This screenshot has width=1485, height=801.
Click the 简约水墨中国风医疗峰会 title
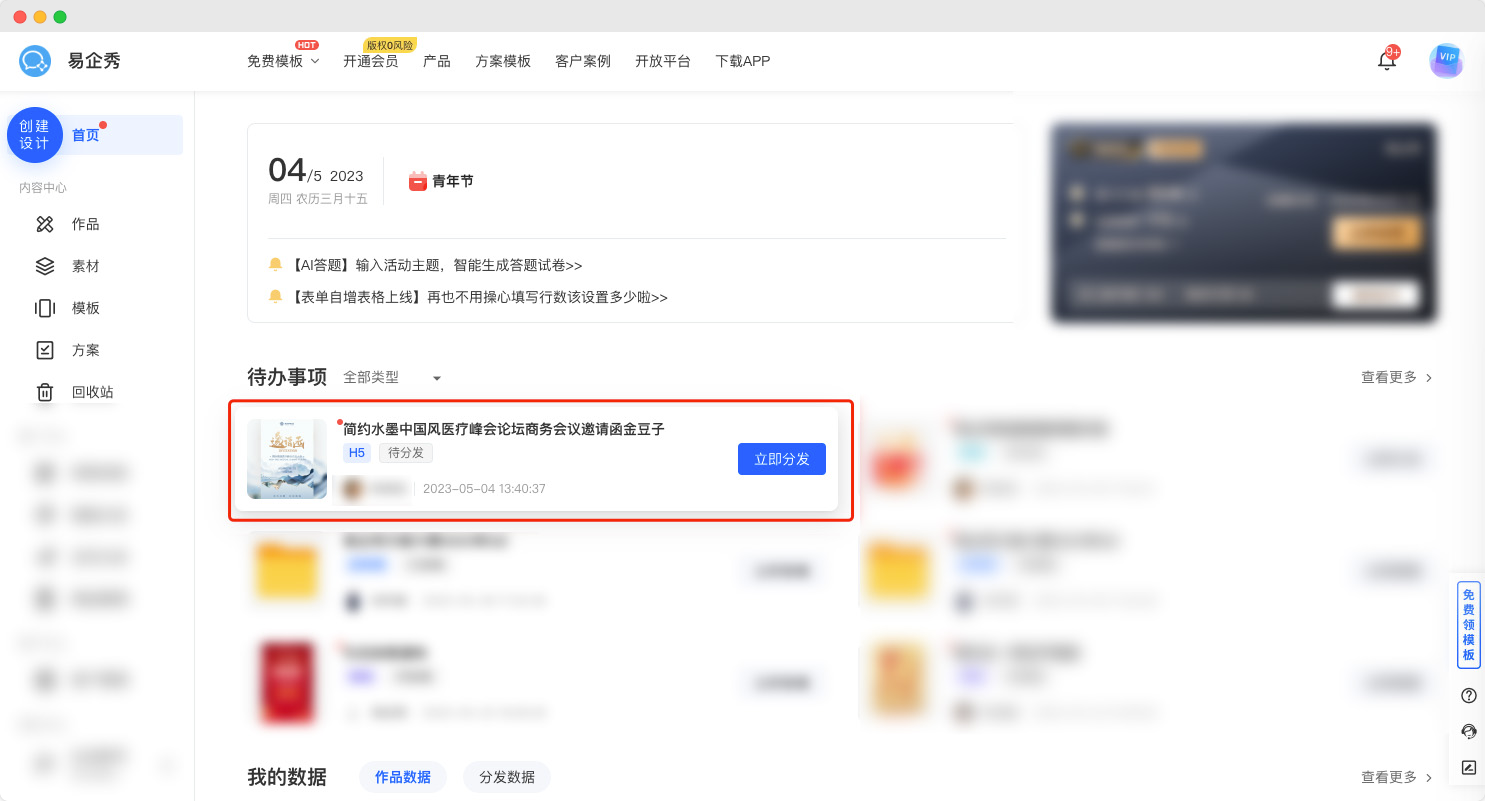coord(504,429)
